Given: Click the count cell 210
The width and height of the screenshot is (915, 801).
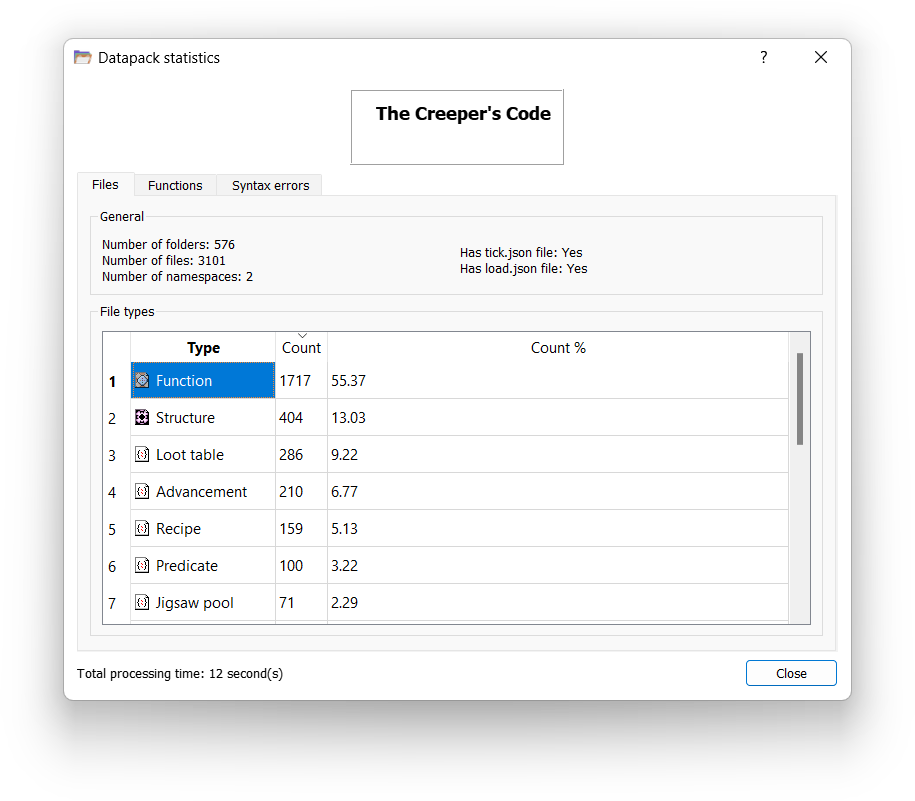Looking at the screenshot, I should (301, 491).
